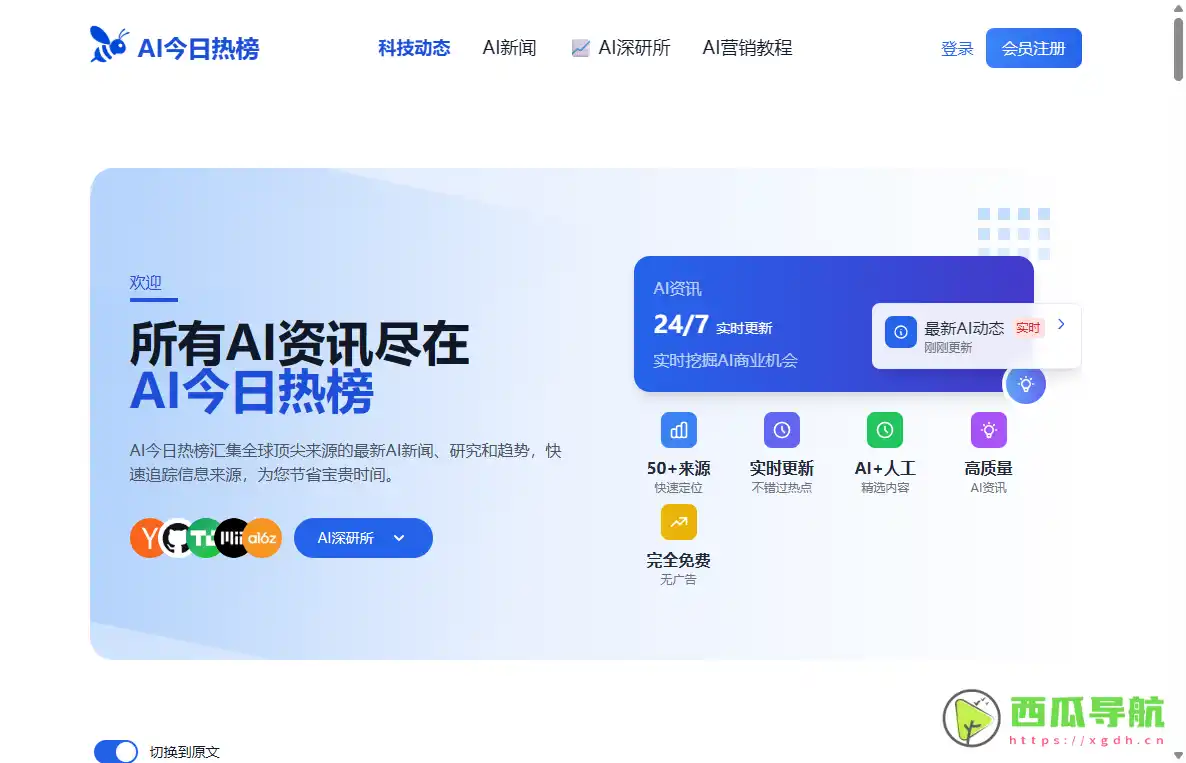Click the 最新AI动态 card title
Screen dimensions: 1186x763
coord(964,328)
